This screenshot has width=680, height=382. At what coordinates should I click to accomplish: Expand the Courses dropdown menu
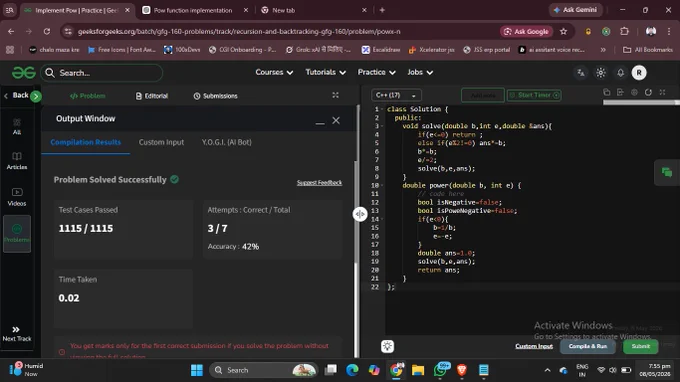(274, 72)
